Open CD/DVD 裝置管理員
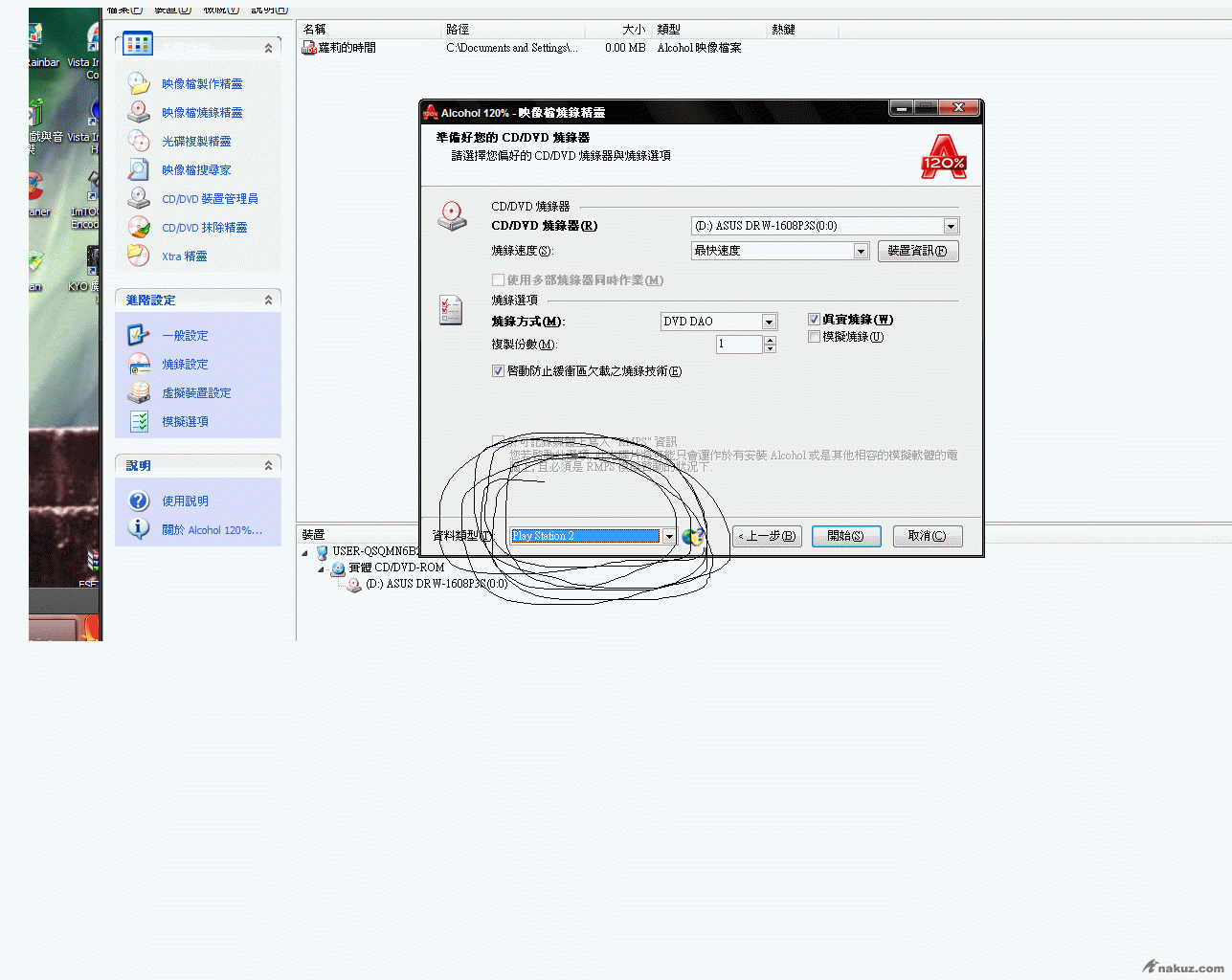The height and width of the screenshot is (980, 1232). (210, 199)
